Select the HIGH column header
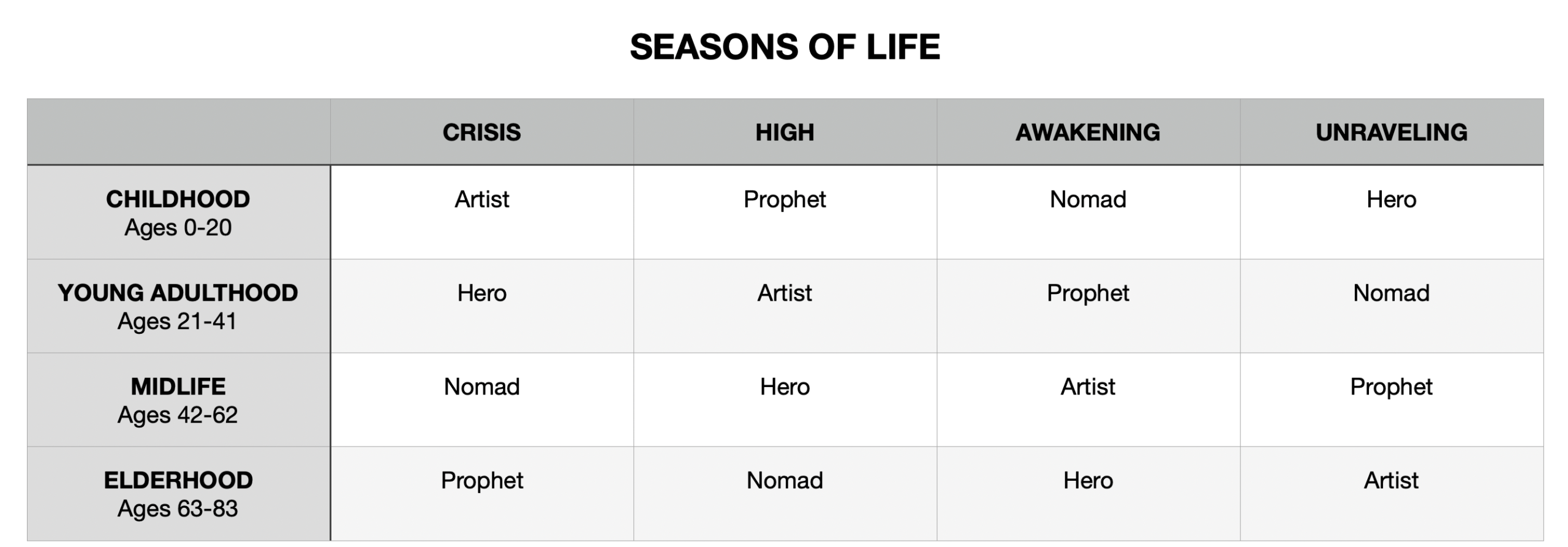 (785, 132)
